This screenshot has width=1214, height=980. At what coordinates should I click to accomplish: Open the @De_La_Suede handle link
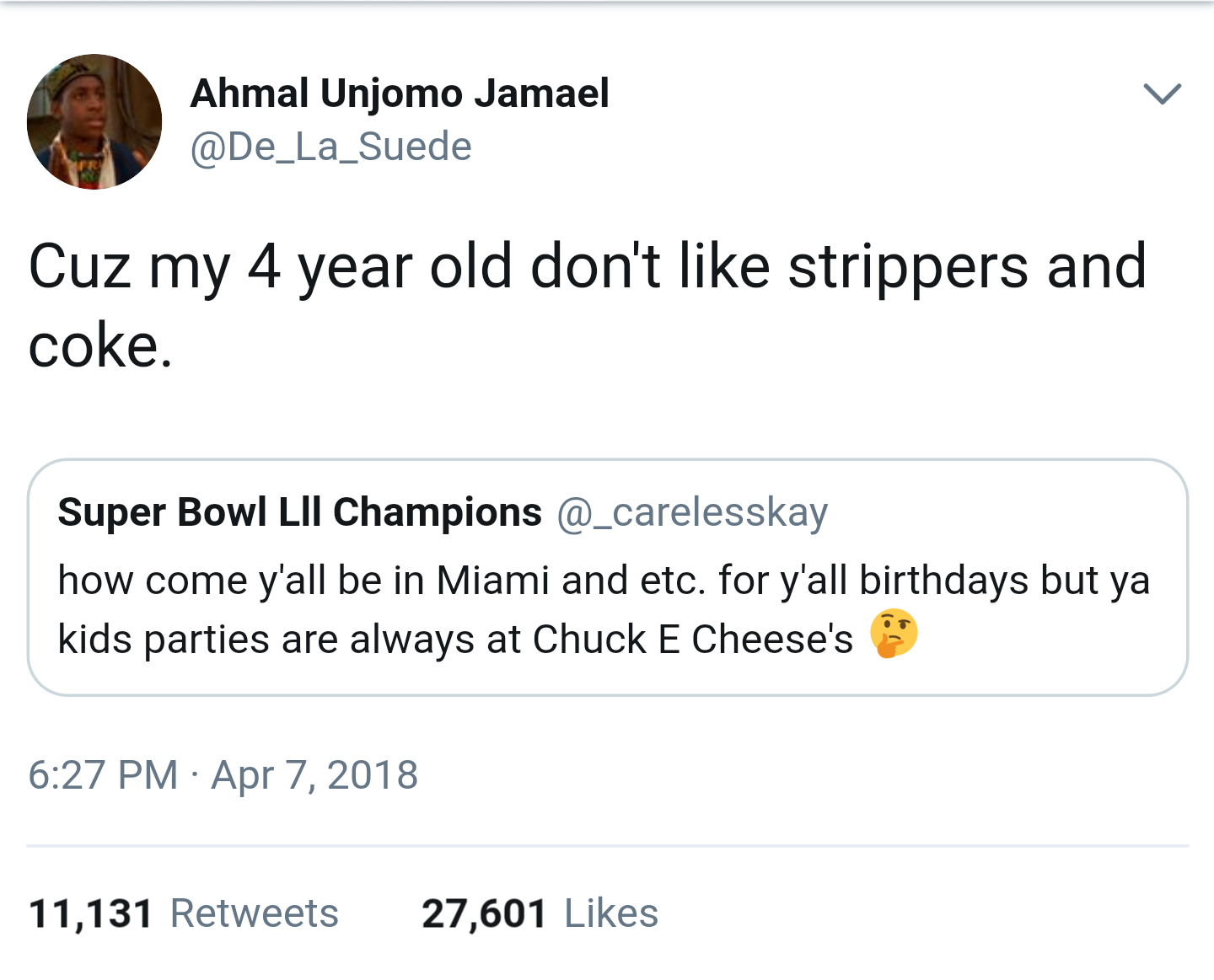click(330, 147)
